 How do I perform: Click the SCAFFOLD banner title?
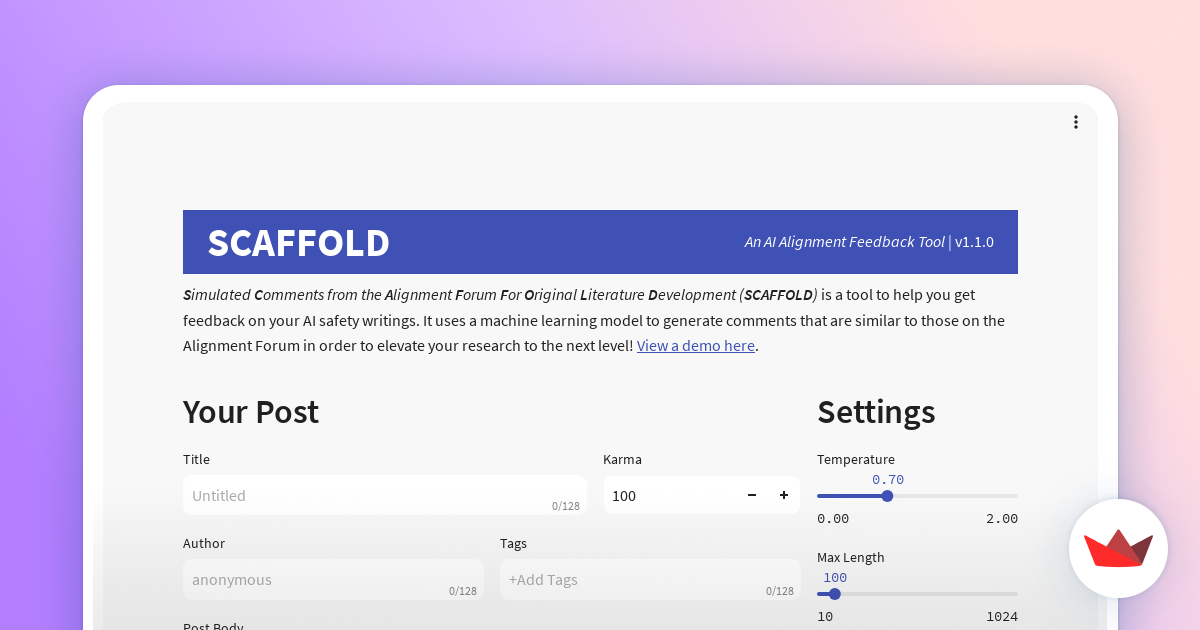click(299, 243)
